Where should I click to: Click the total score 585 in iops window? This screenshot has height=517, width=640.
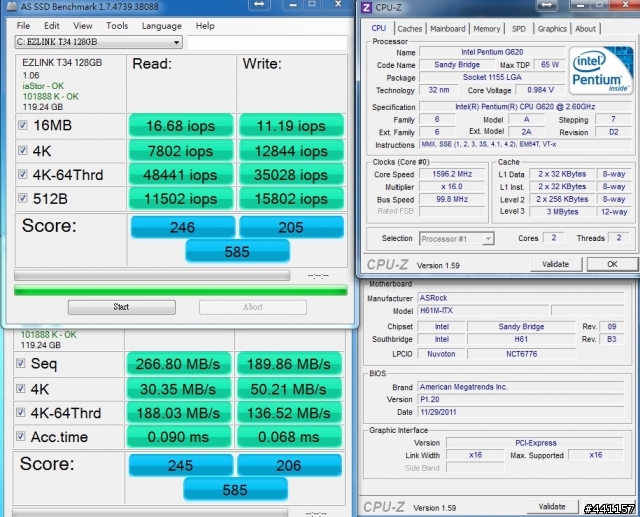tap(238, 251)
